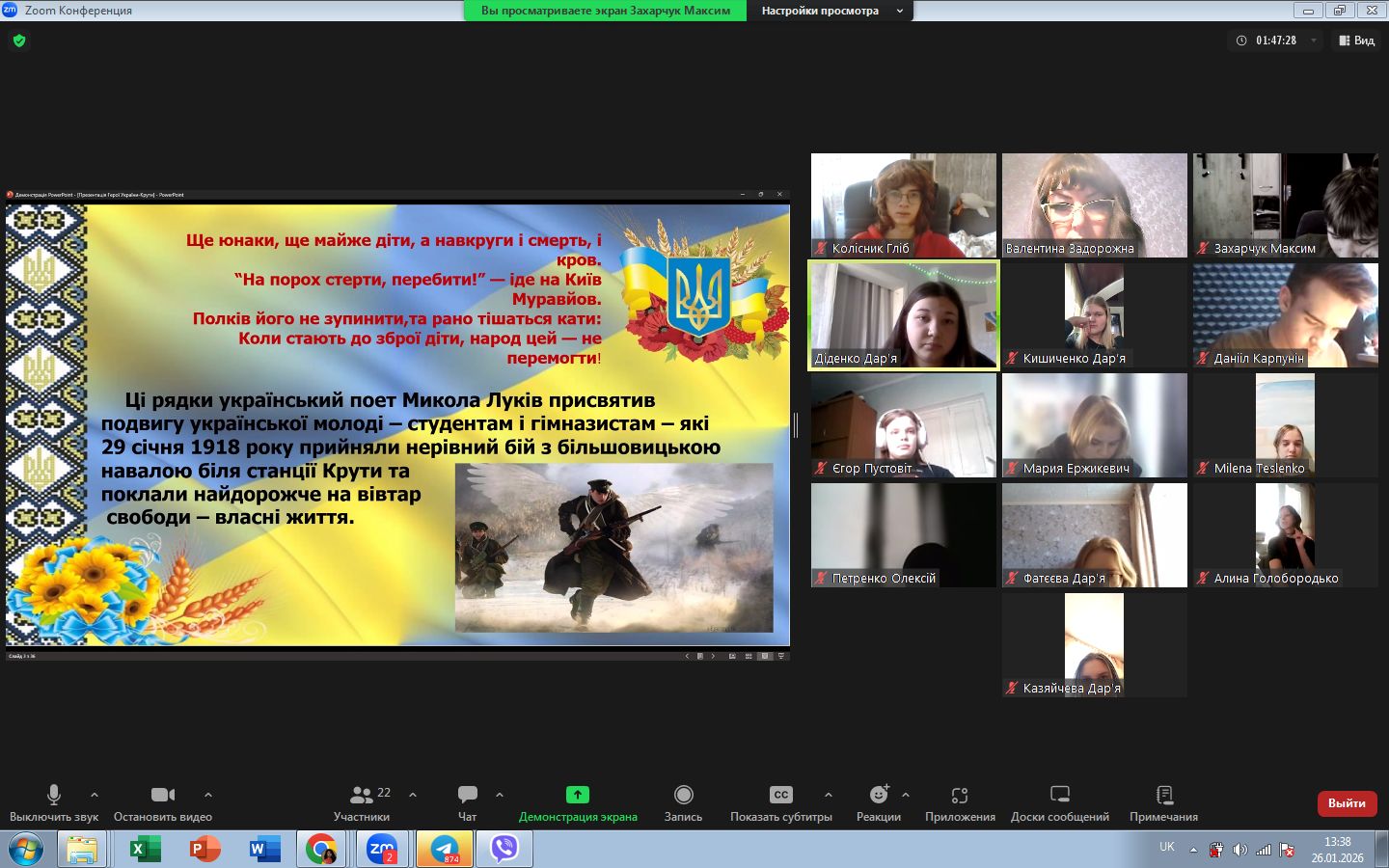Image resolution: width=1389 pixels, height=868 pixels.
Task: Click the green encryption shield icon
Action: pos(19,41)
